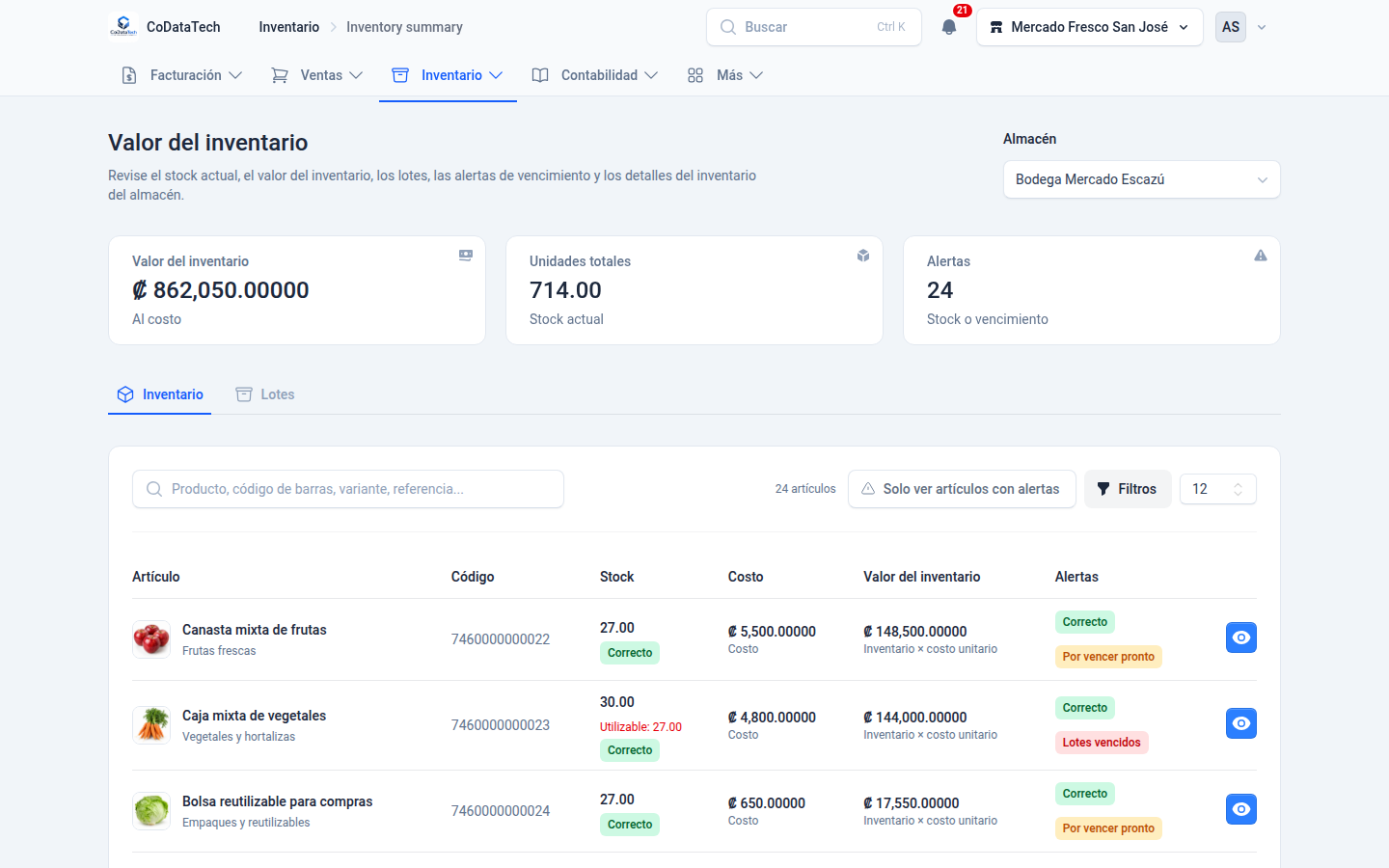Open the Más menu icon

[x=695, y=75]
